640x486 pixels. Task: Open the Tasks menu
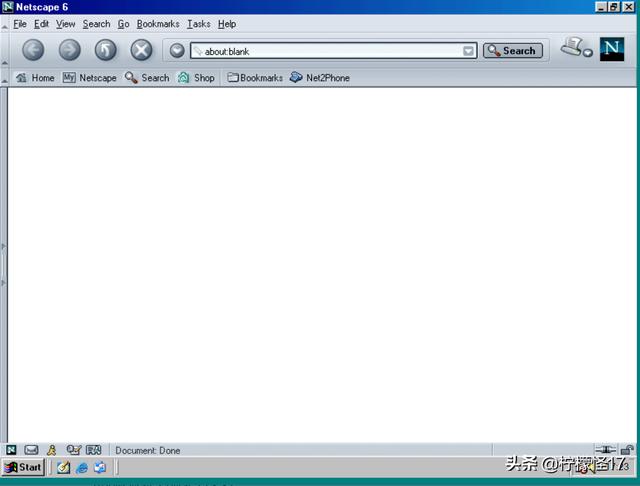[198, 23]
